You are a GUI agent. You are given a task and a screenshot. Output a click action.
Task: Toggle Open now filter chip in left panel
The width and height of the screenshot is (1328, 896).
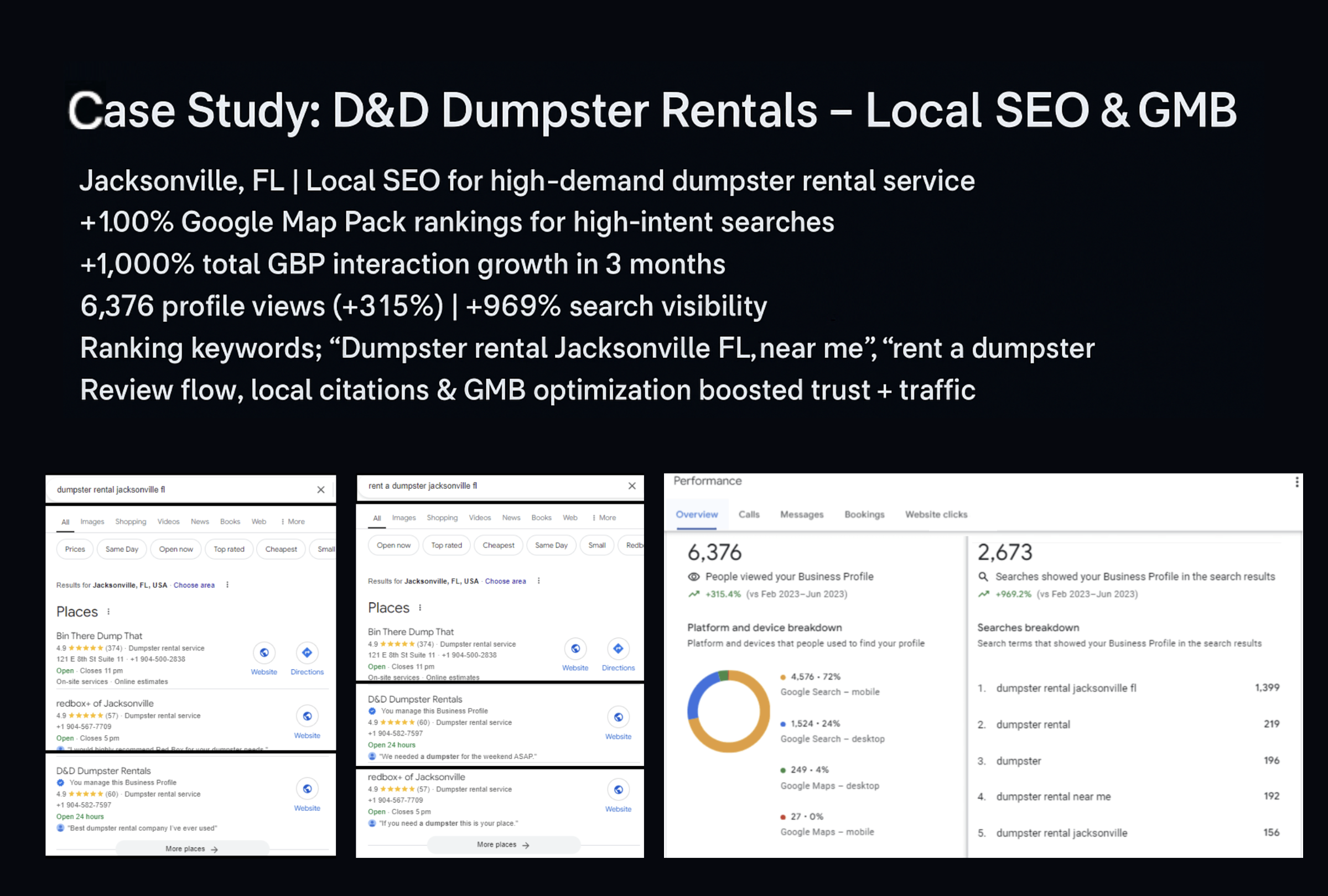(x=176, y=549)
